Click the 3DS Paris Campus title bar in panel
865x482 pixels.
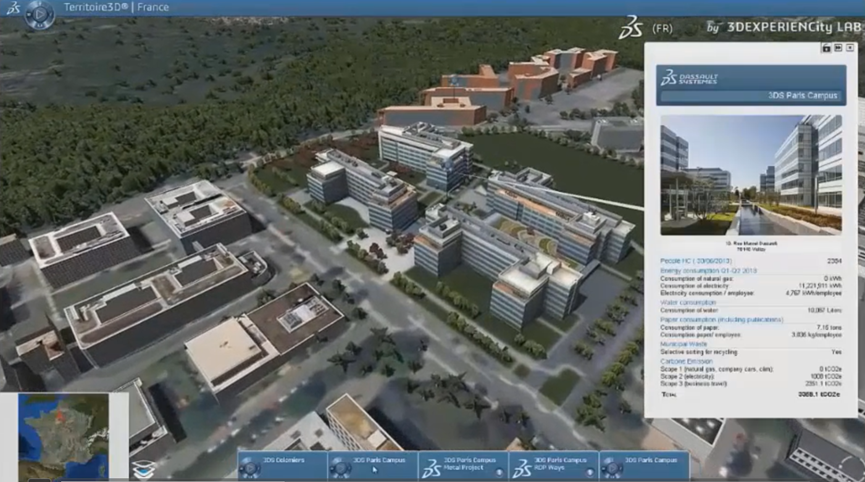pos(751,96)
